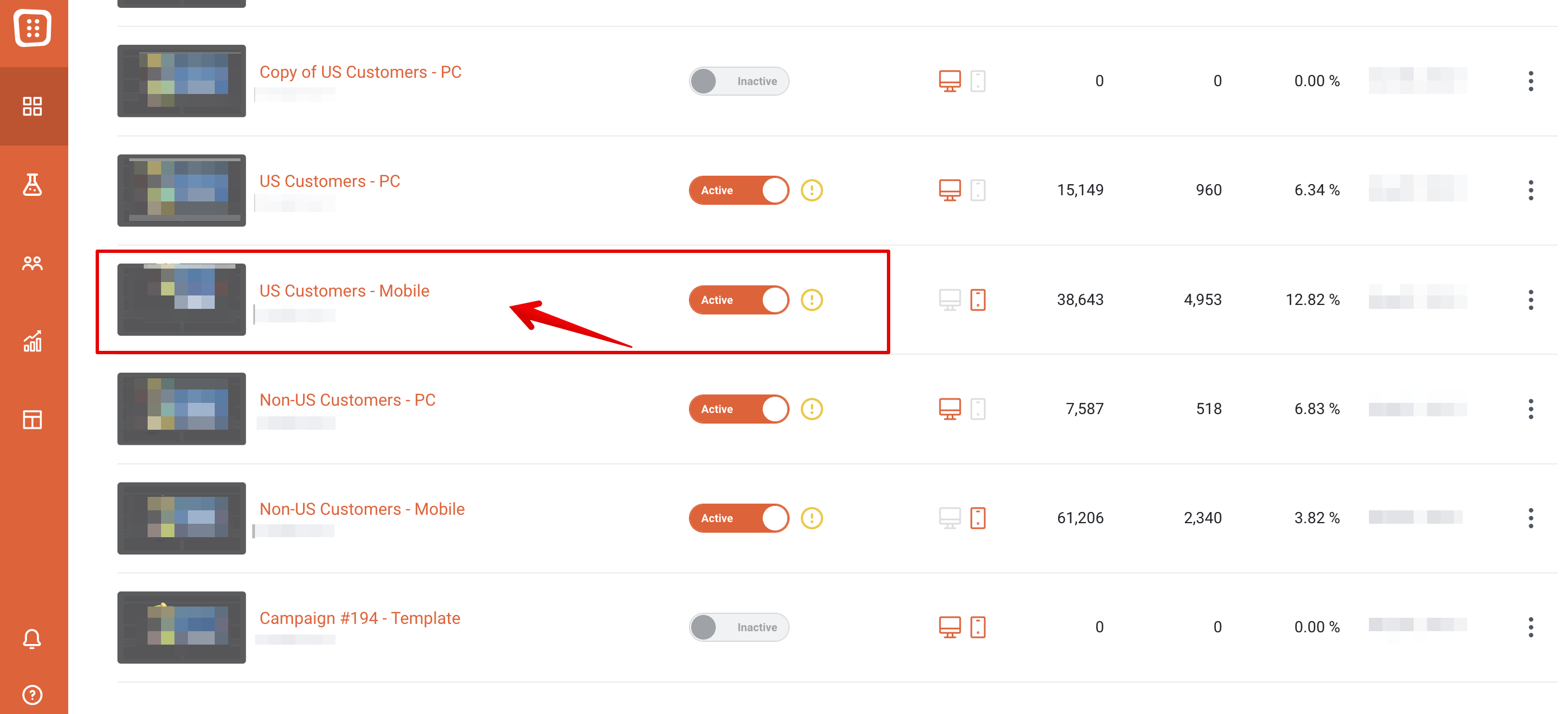Click the mobile device icon for US Customers - Mobile
Screen dimensions: 1568x714
[977, 300]
